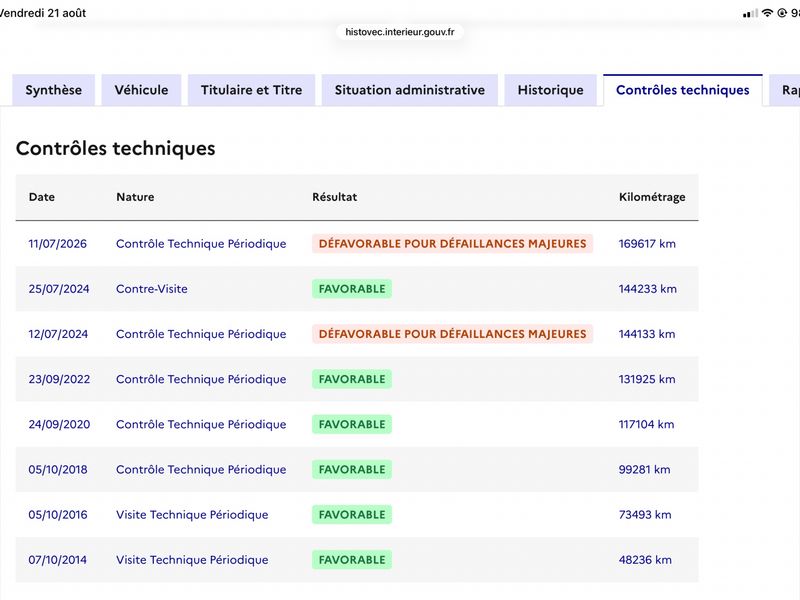This screenshot has height=600, width=800.
Task: Tap the Wi-Fi status icon
Action: coord(767,13)
